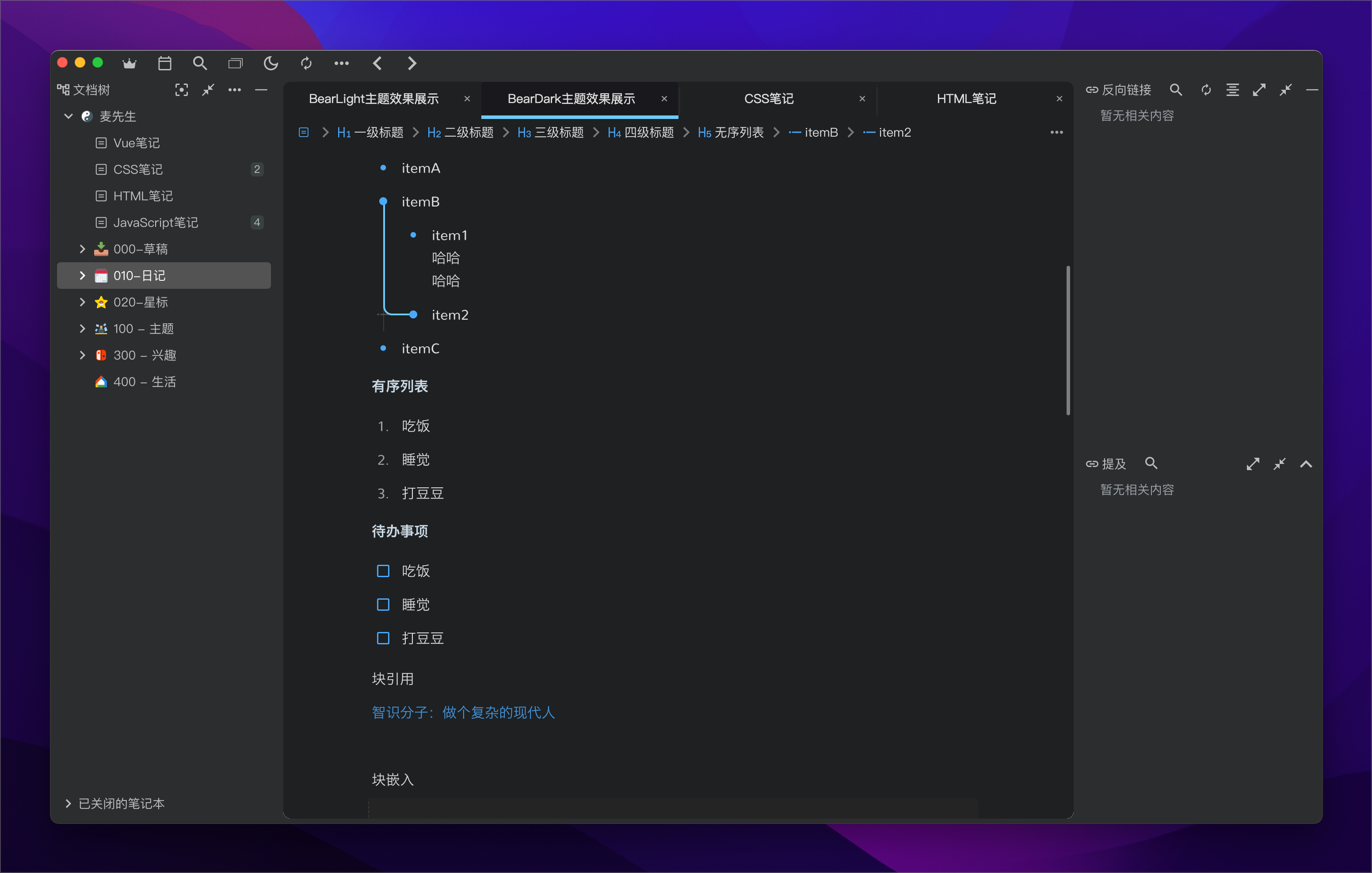The image size is (1372, 873).
Task: Expand the 已关闭的笔记本 section
Action: pos(69,803)
